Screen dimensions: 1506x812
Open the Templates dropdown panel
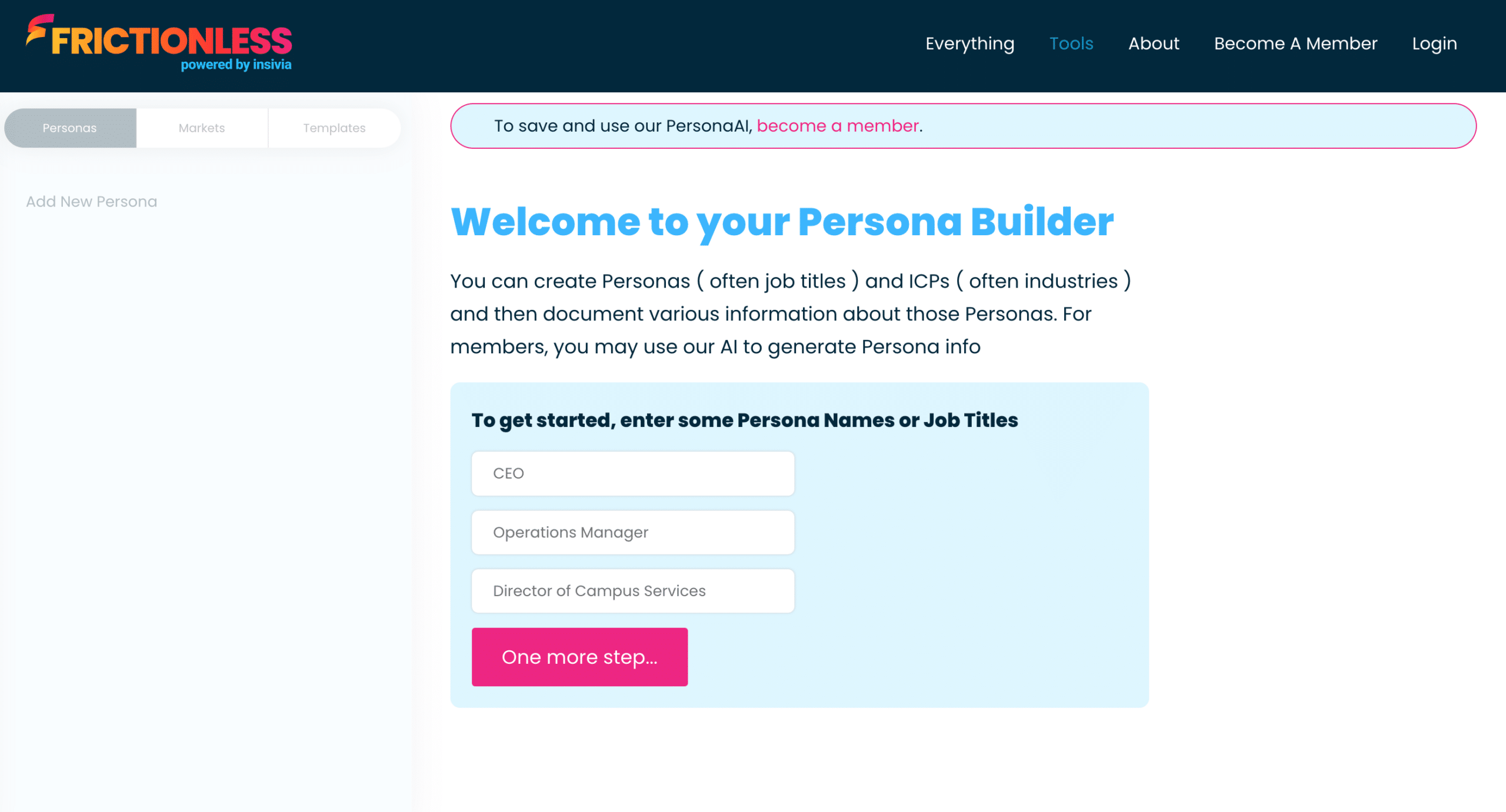click(334, 128)
